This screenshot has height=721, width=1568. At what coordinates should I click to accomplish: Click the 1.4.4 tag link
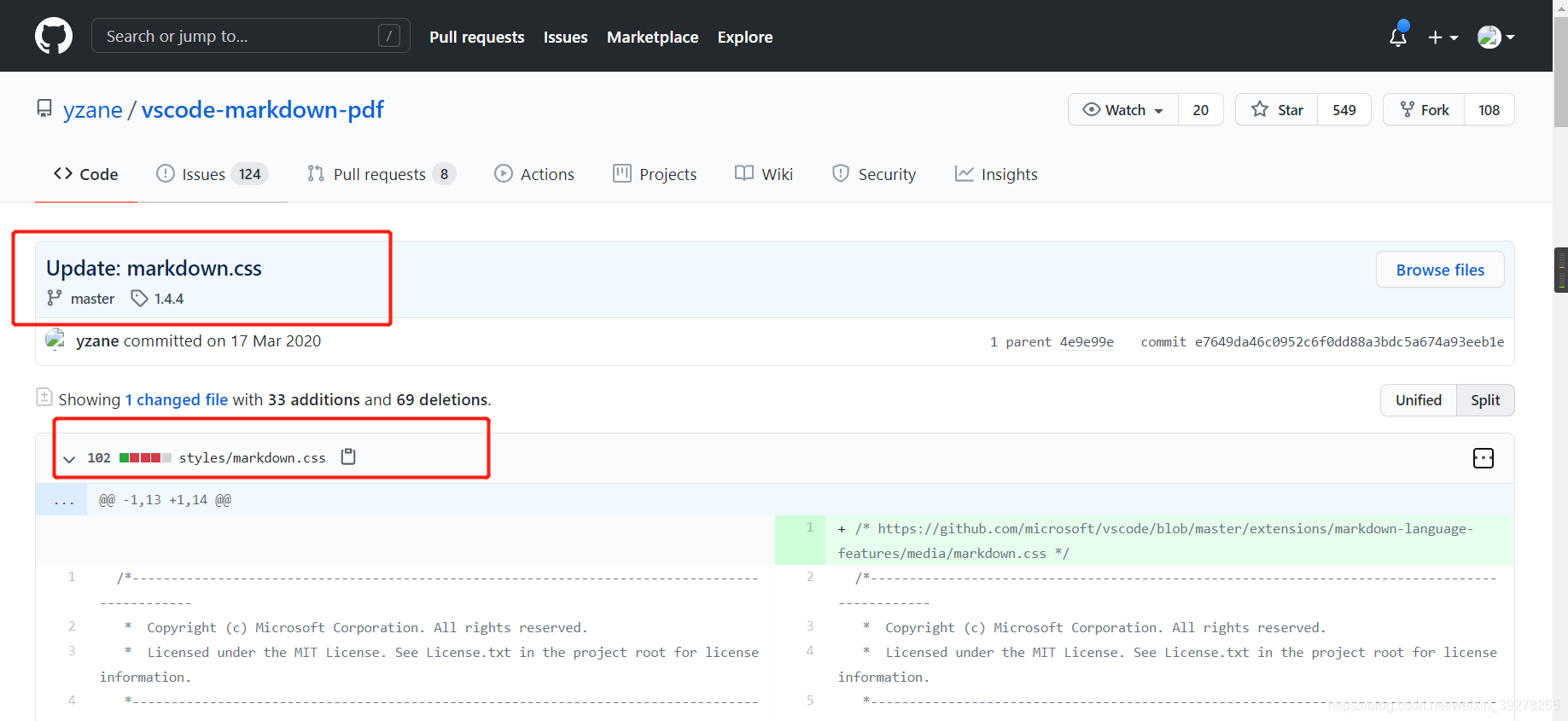coord(169,299)
